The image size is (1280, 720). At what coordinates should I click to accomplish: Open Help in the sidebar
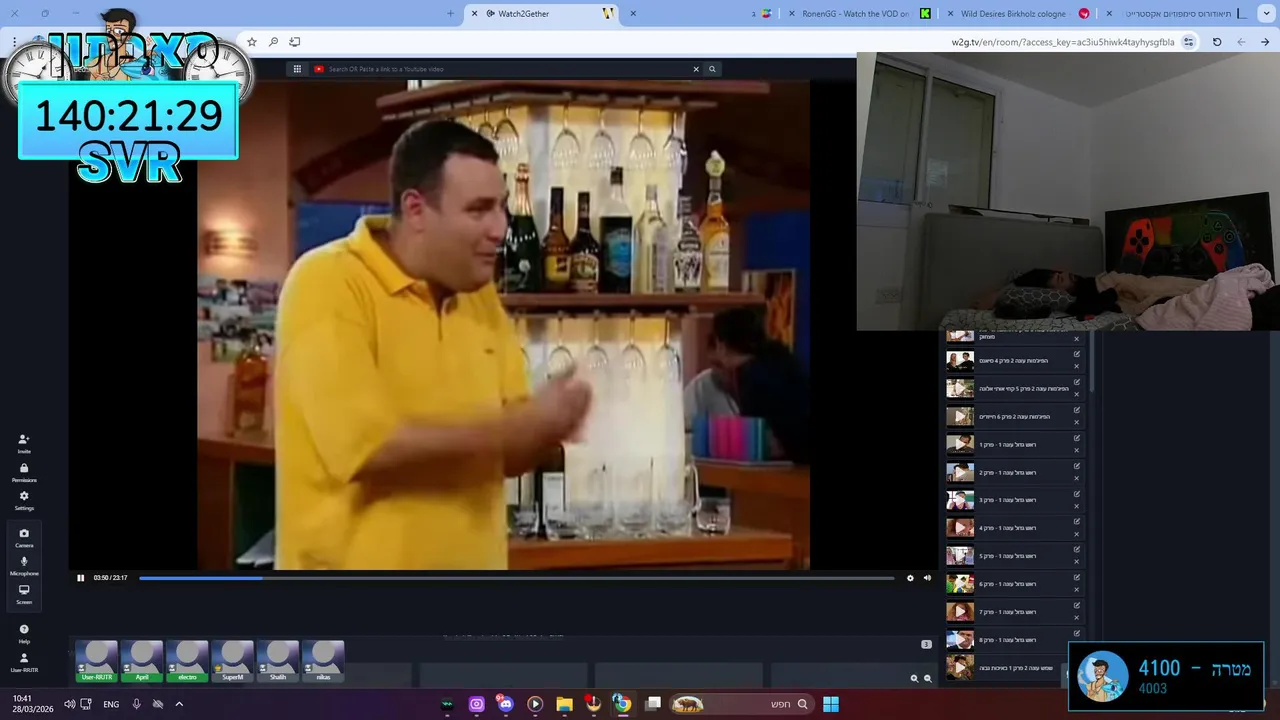tap(24, 634)
